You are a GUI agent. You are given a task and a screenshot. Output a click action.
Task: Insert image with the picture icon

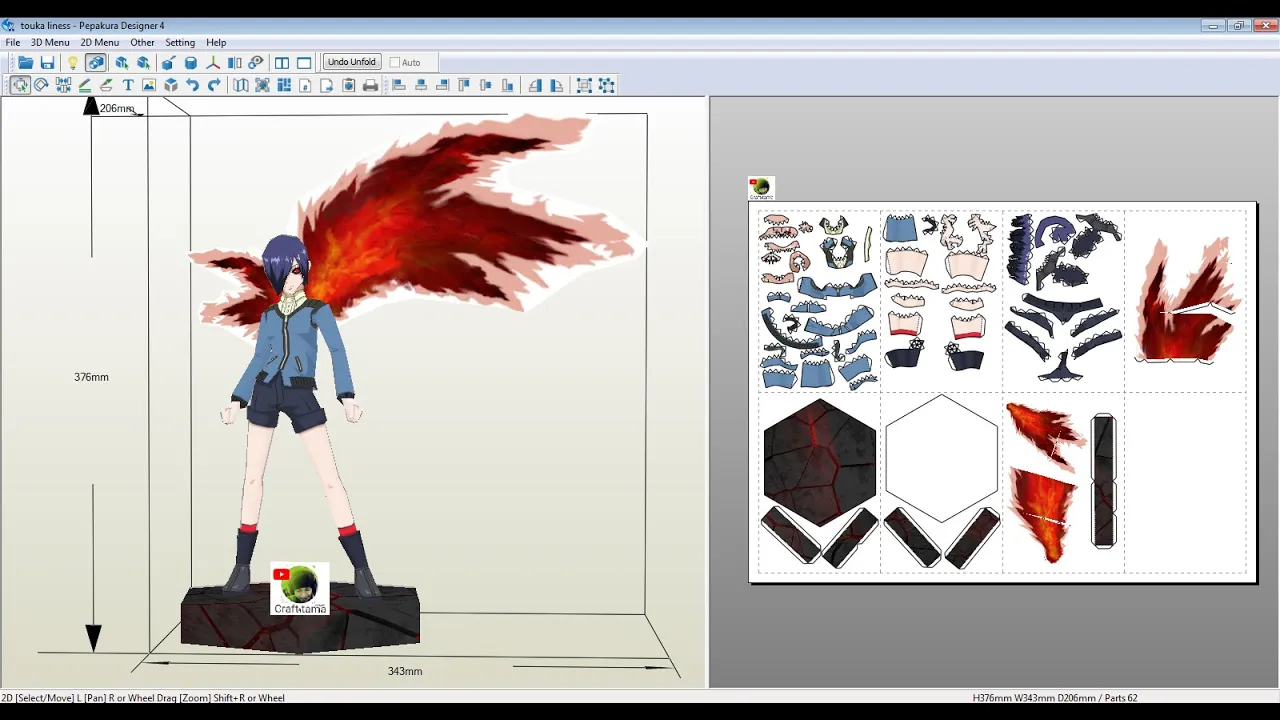(149, 85)
